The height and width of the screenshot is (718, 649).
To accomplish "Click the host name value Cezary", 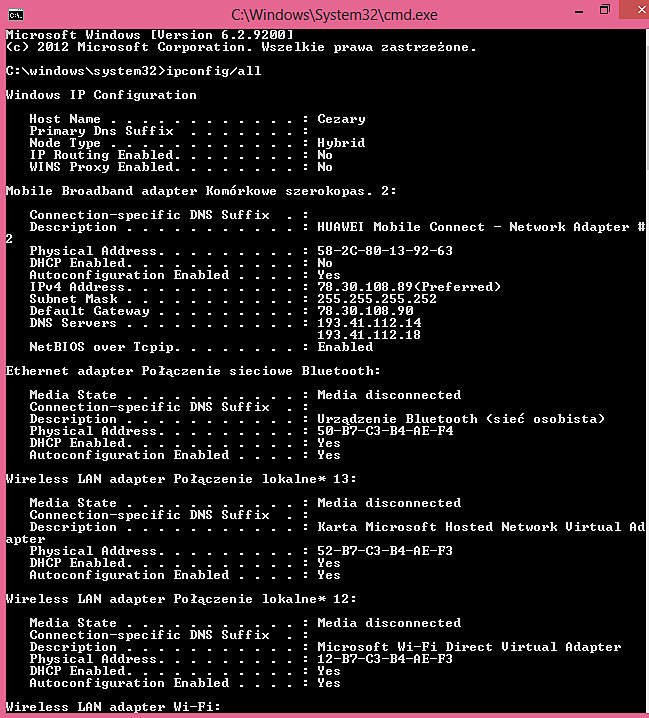I will click(341, 119).
